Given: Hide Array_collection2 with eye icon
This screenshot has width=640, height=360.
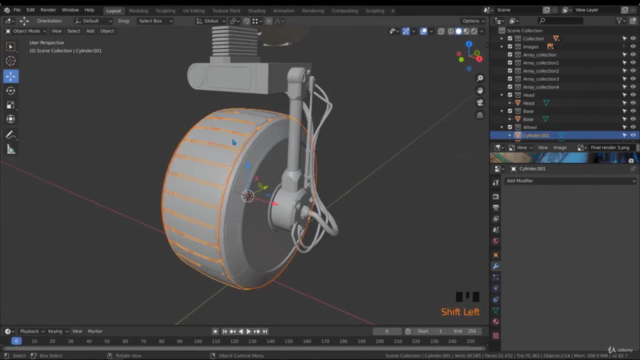Looking at the screenshot, I should [x=633, y=71].
